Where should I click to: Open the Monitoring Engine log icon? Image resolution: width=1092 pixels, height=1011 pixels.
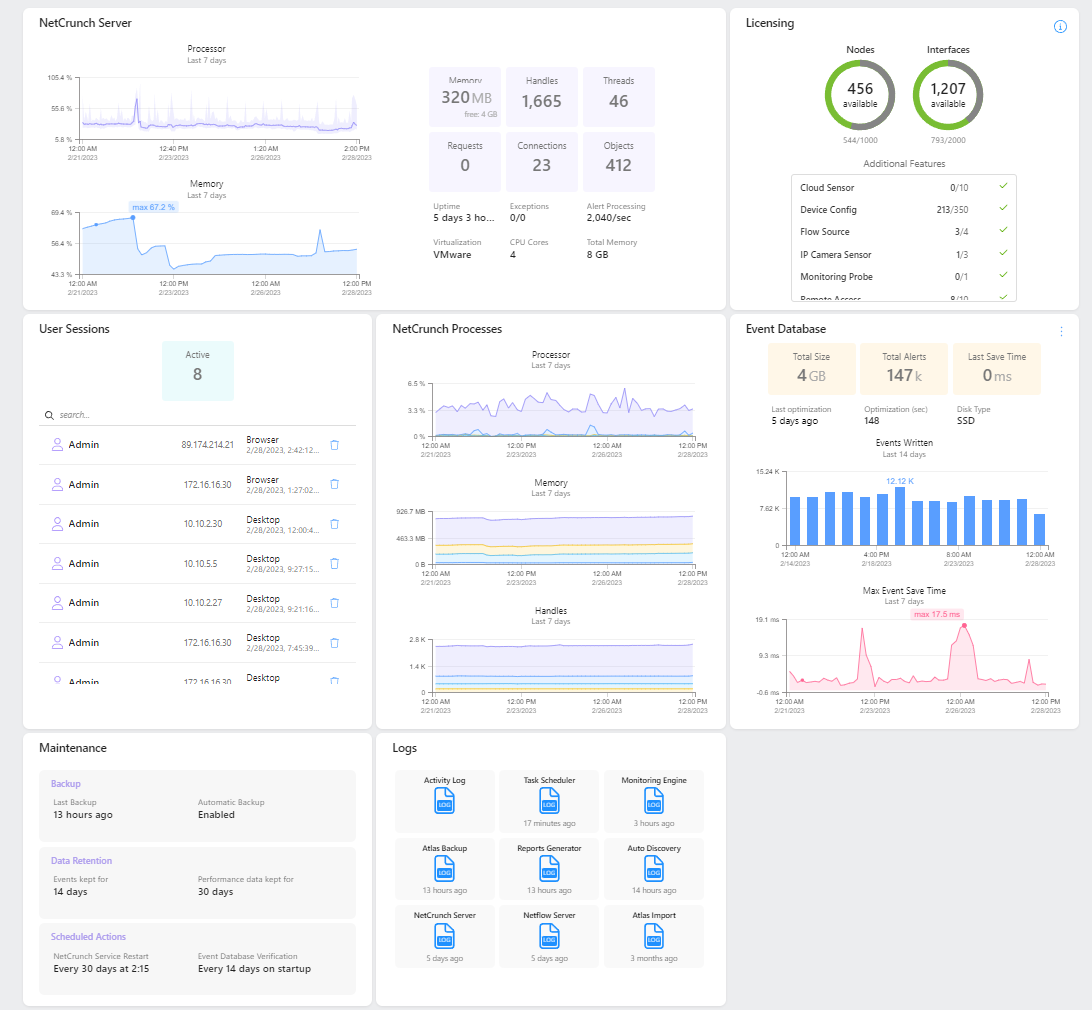pos(654,803)
